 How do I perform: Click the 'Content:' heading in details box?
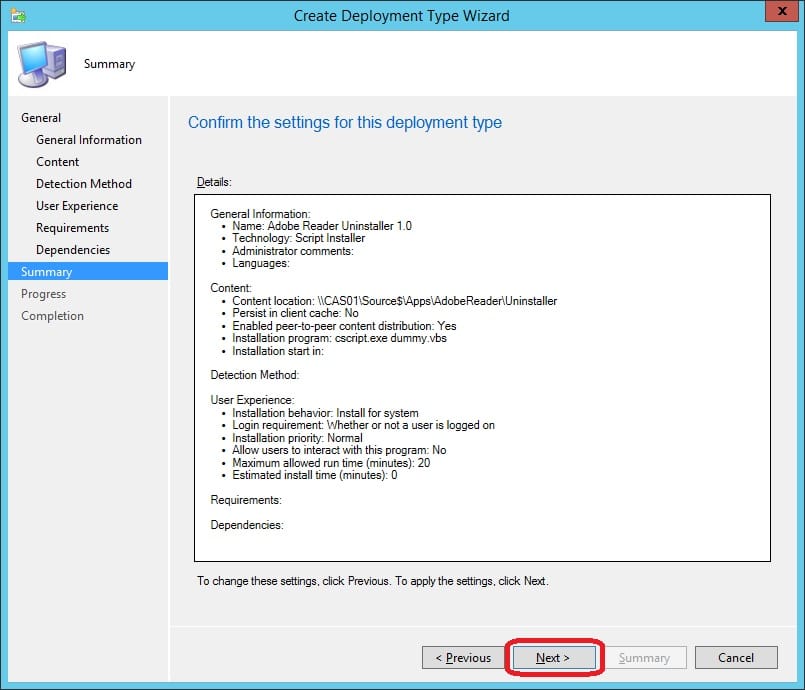[231, 288]
